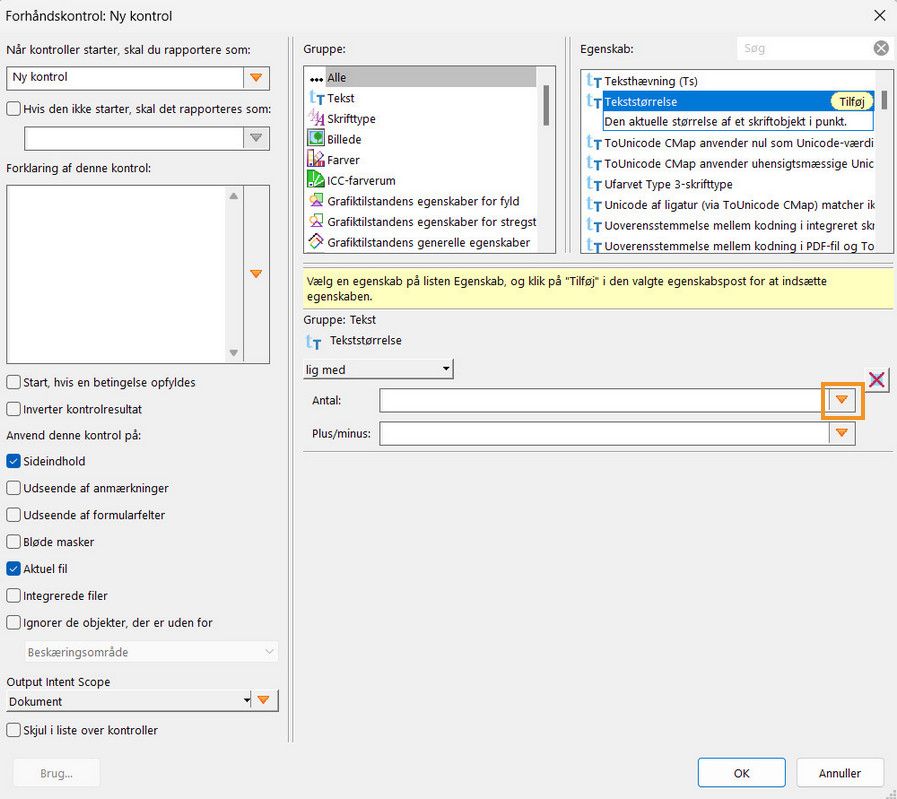Viewport: 897px width, 799px height.
Task: Click the Uoverensstemmelse kodning i integreret skrifttype icon
Action: click(594, 225)
